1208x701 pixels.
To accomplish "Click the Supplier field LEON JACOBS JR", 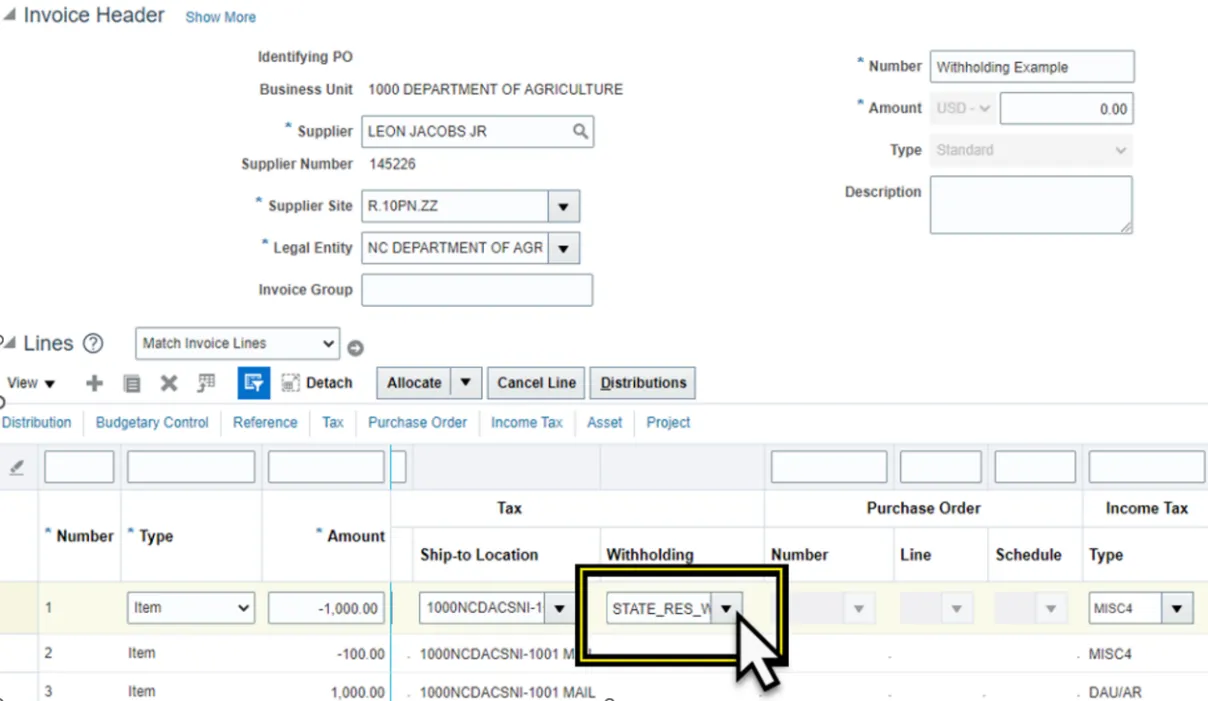I will click(x=466, y=131).
